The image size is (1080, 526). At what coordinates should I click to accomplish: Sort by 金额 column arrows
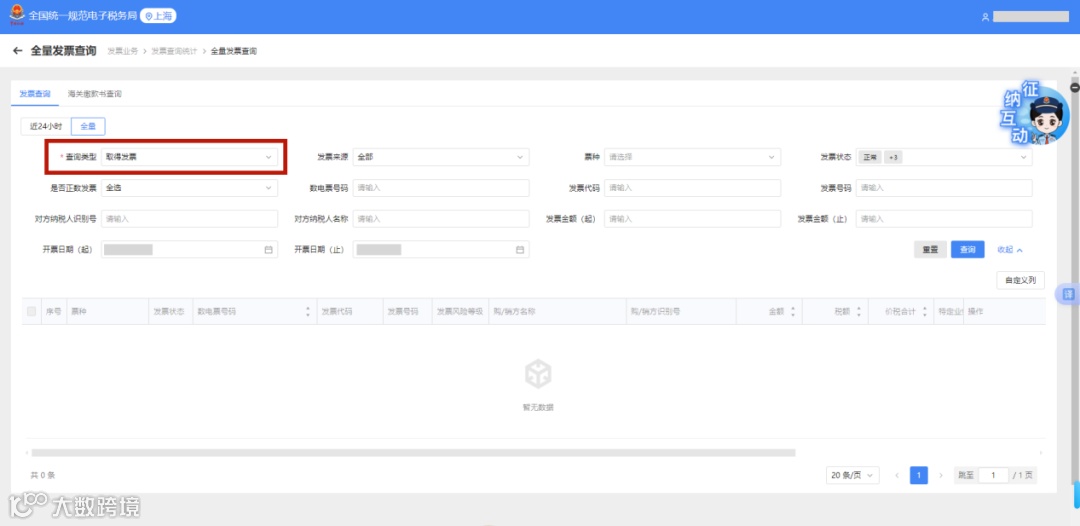coord(793,312)
